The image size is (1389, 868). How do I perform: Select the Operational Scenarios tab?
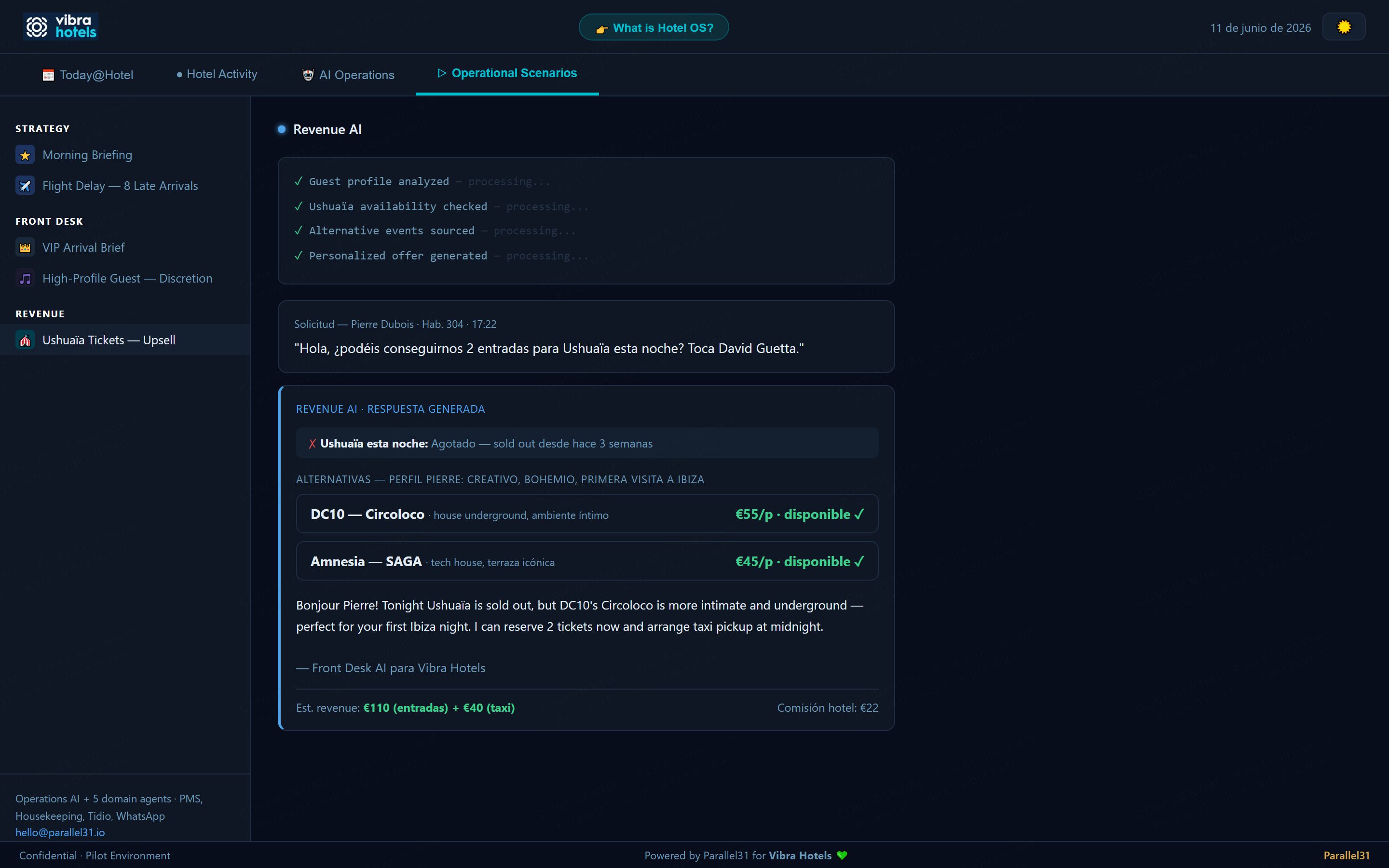coord(507,73)
